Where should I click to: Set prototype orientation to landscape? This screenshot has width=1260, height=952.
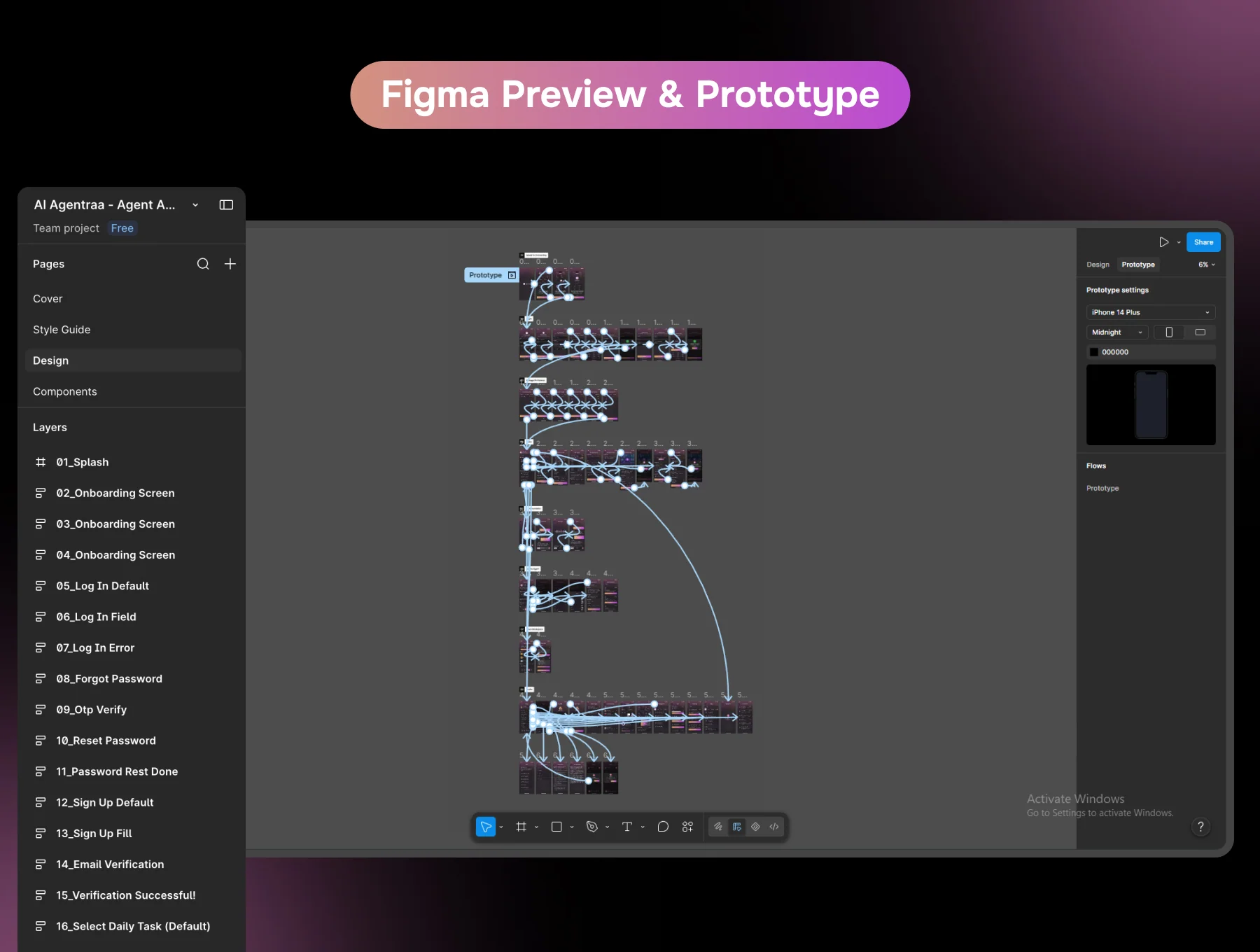coord(1200,332)
